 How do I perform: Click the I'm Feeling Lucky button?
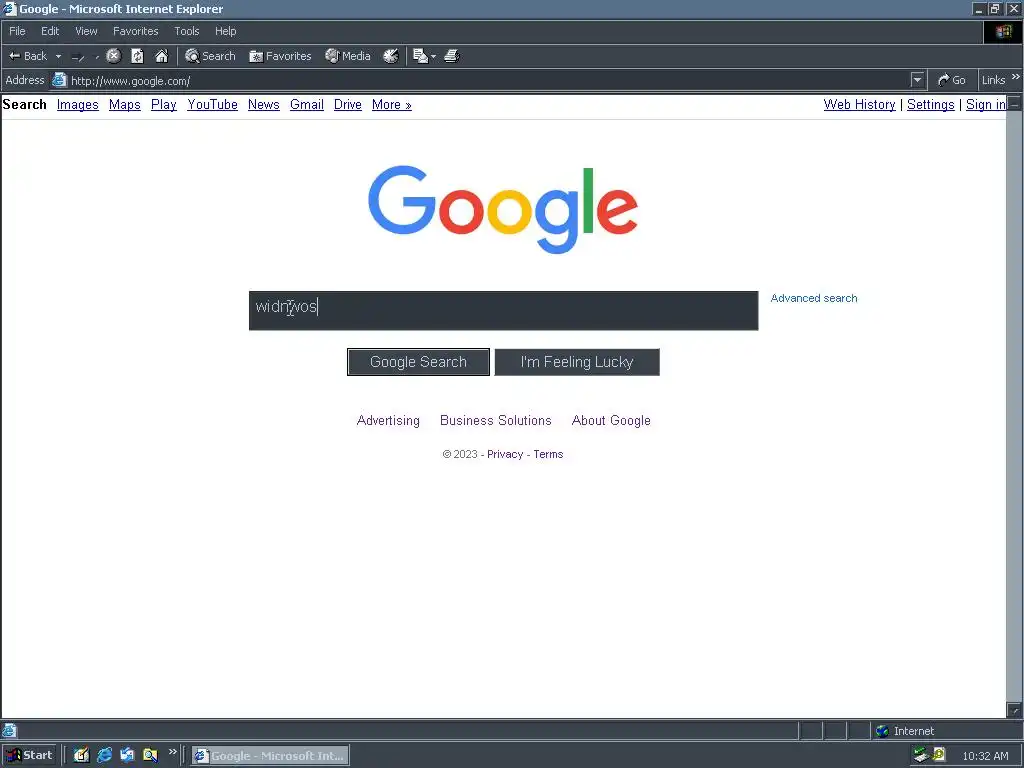point(577,362)
